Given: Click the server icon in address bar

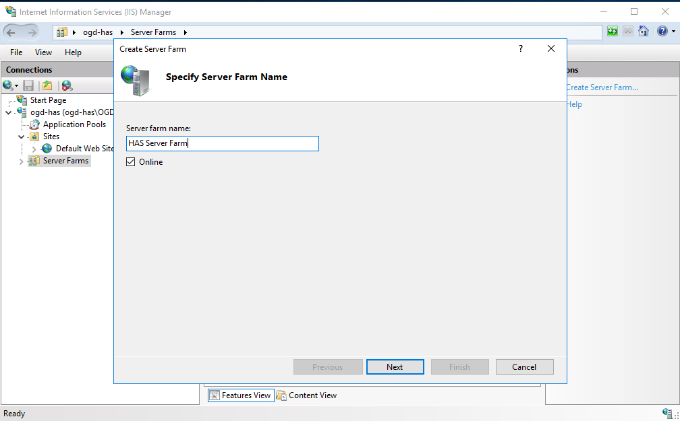Looking at the screenshot, I should [62, 32].
